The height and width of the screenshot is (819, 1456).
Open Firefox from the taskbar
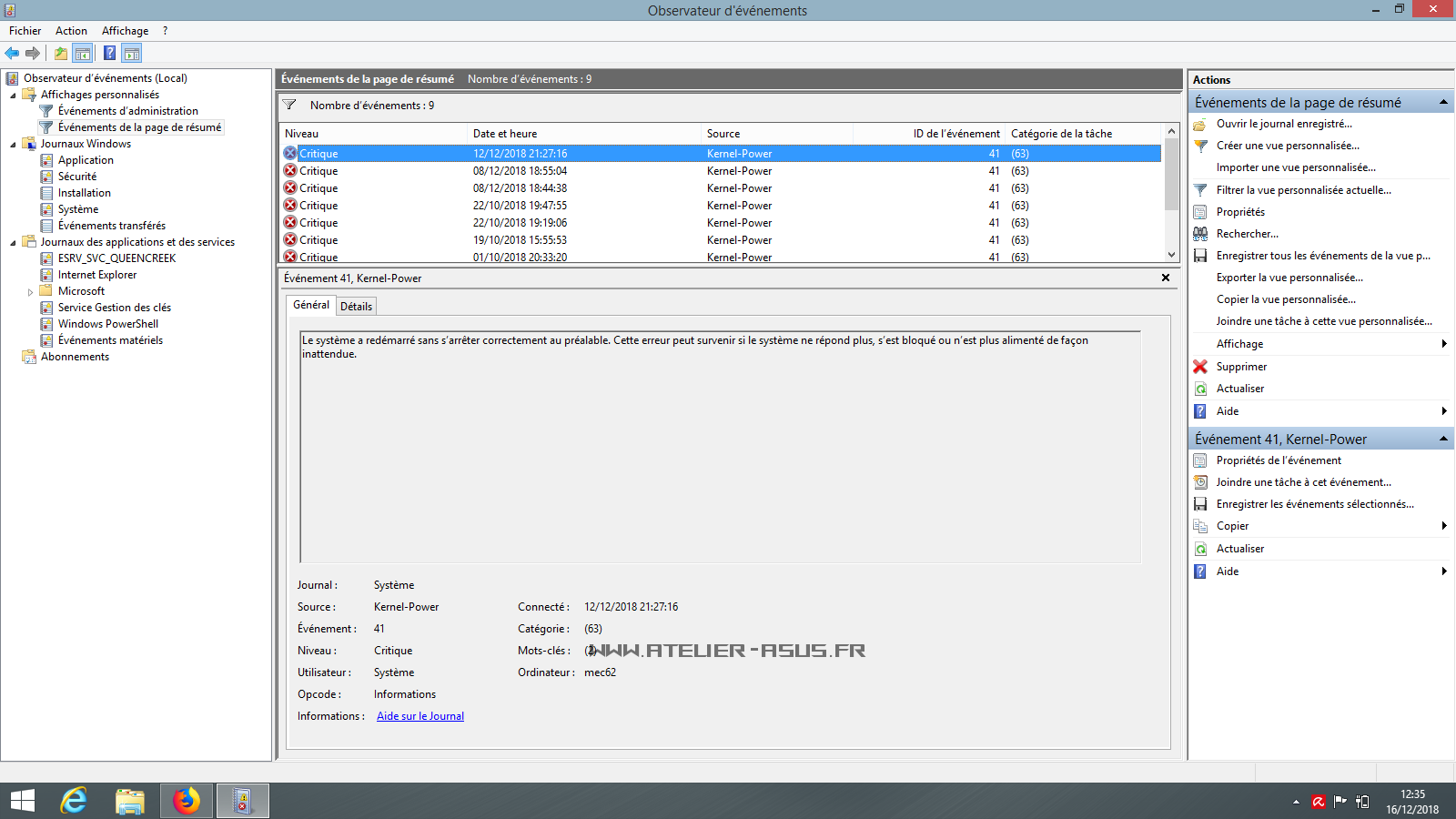click(187, 801)
